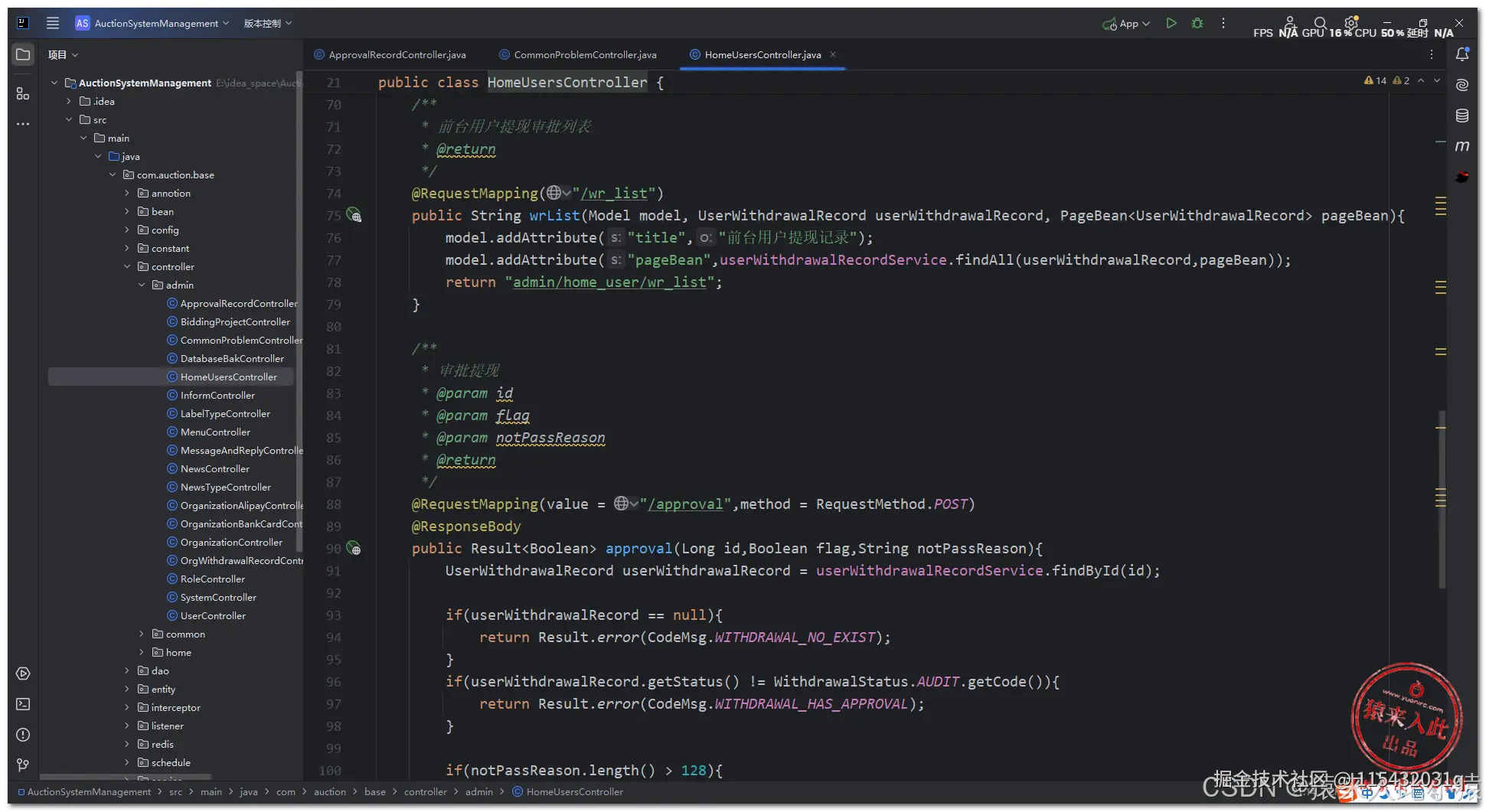Open the Problems tool window
Image resolution: width=1486 pixels, height=812 pixels.
(23, 735)
